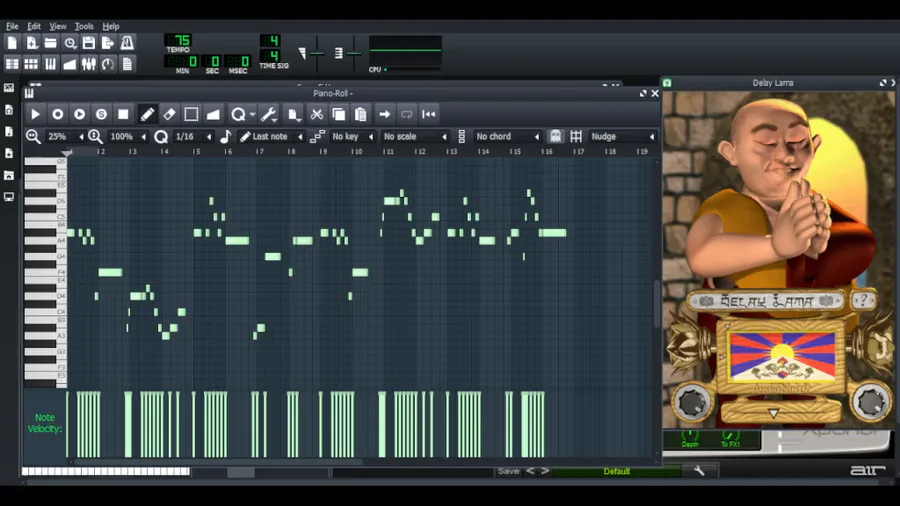This screenshot has height=506, width=900.
Task: Open the recently opened projects icon
Action: click(x=70, y=43)
